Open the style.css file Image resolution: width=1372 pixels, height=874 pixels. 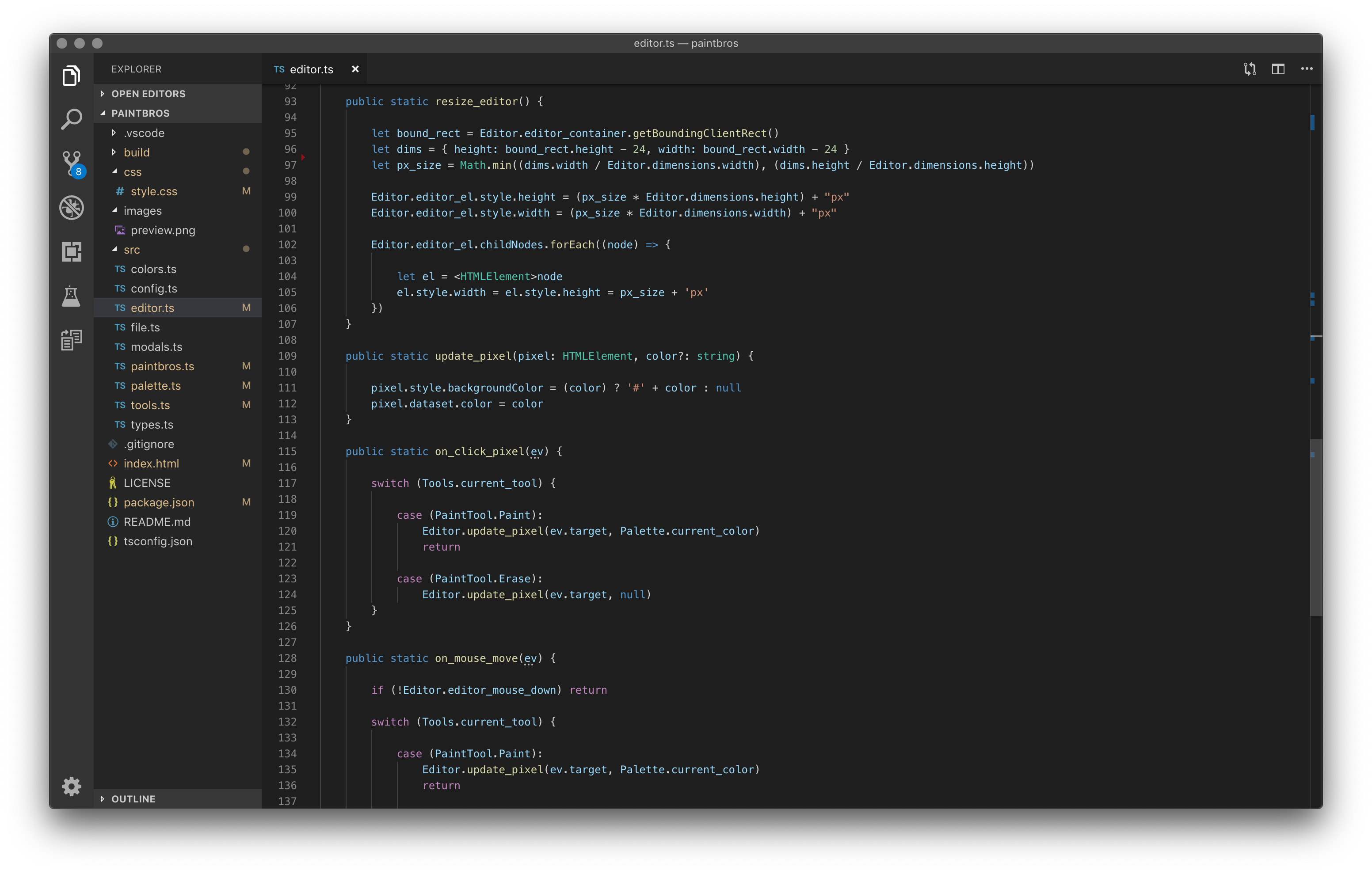click(x=153, y=191)
